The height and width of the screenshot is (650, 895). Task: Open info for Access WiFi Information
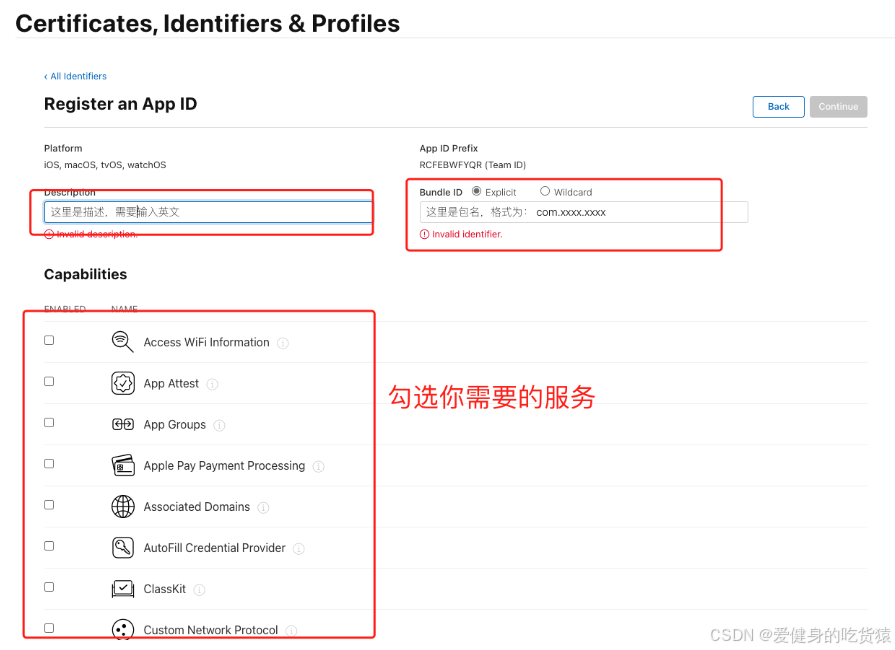click(x=283, y=343)
